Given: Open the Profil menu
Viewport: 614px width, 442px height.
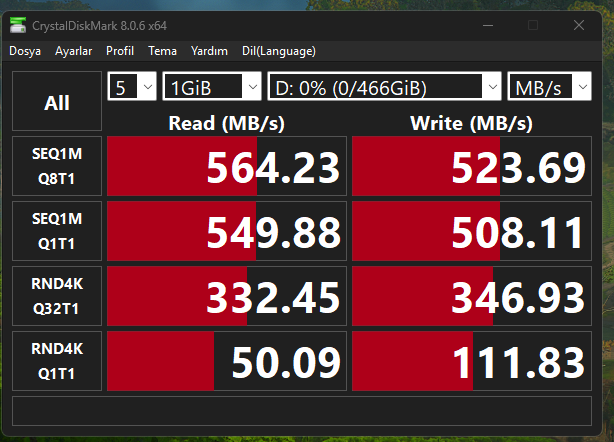Looking at the screenshot, I should (x=120, y=51).
